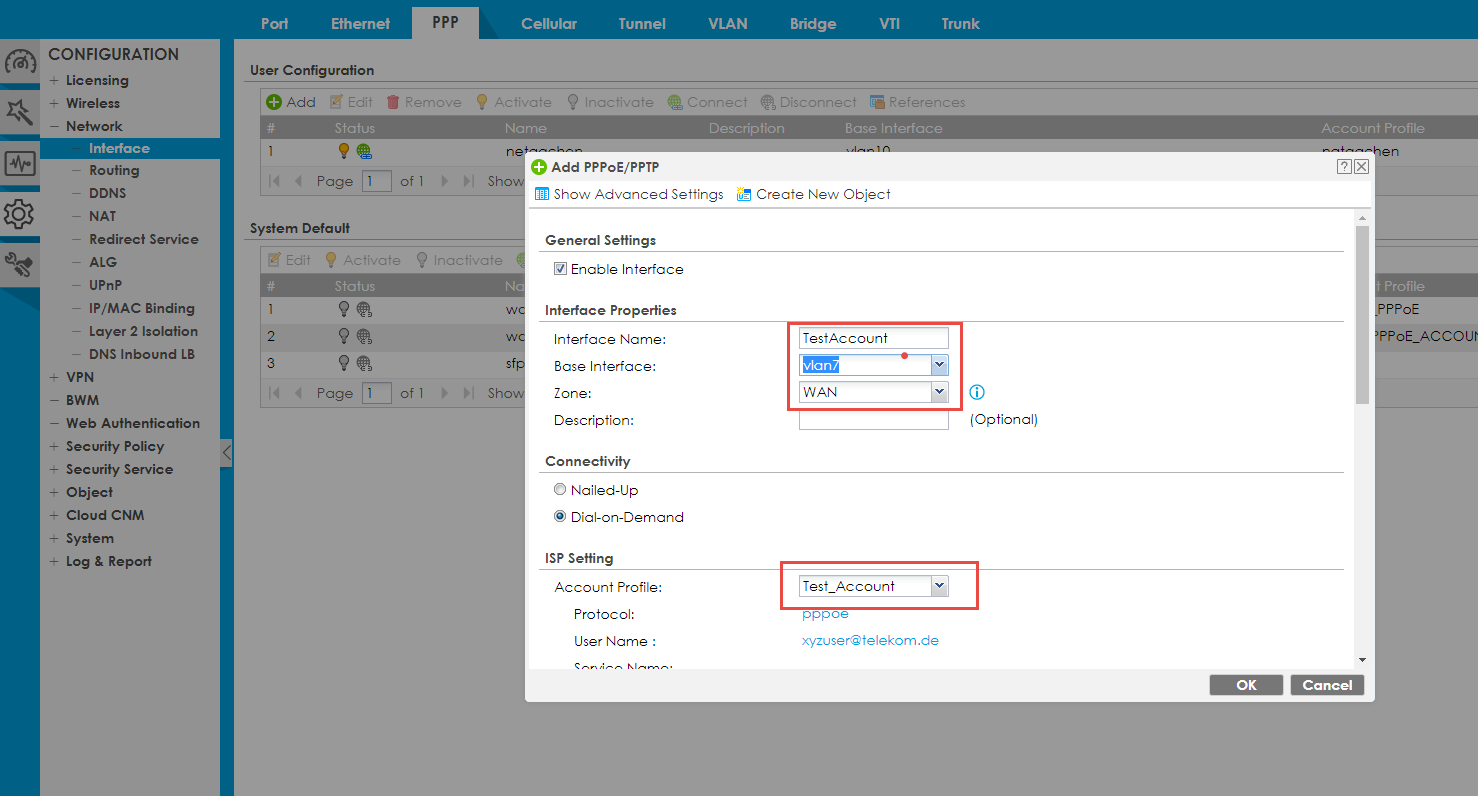Open the Monitor waveform icon in sidebar

(x=20, y=163)
